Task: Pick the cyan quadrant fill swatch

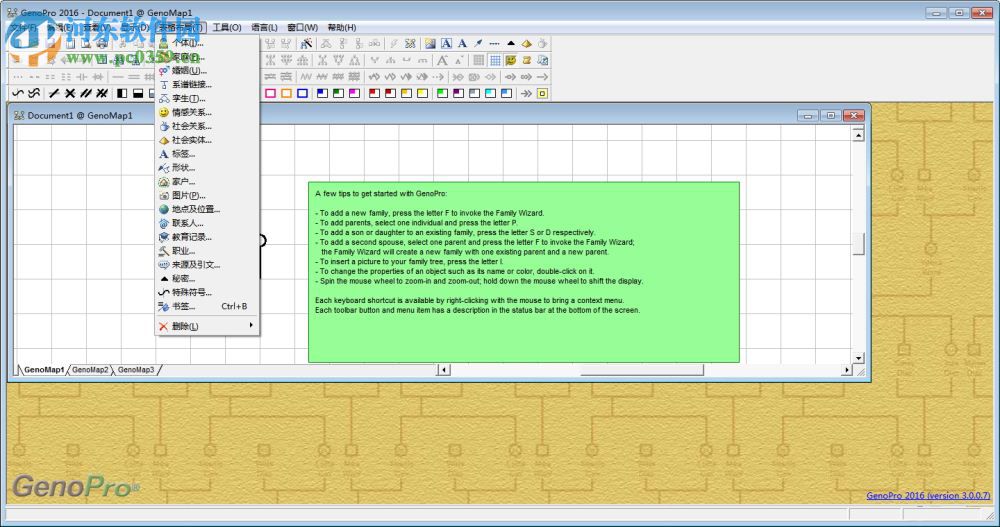Action: click(490, 93)
